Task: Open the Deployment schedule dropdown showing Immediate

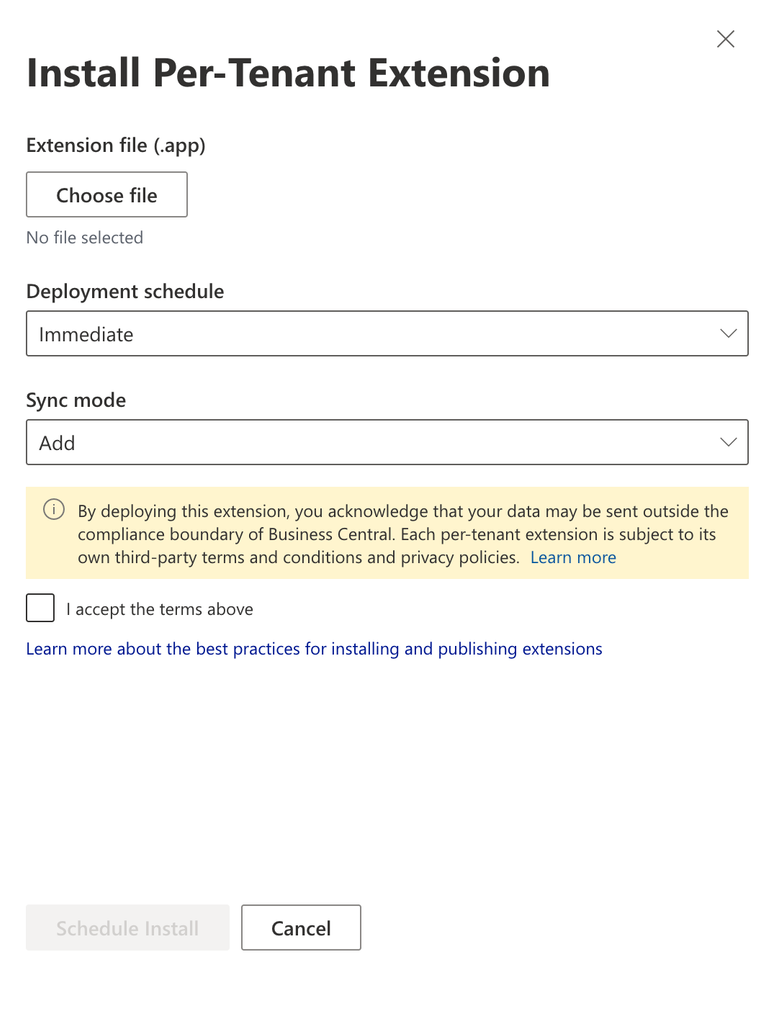Action: pyautogui.click(x=387, y=334)
